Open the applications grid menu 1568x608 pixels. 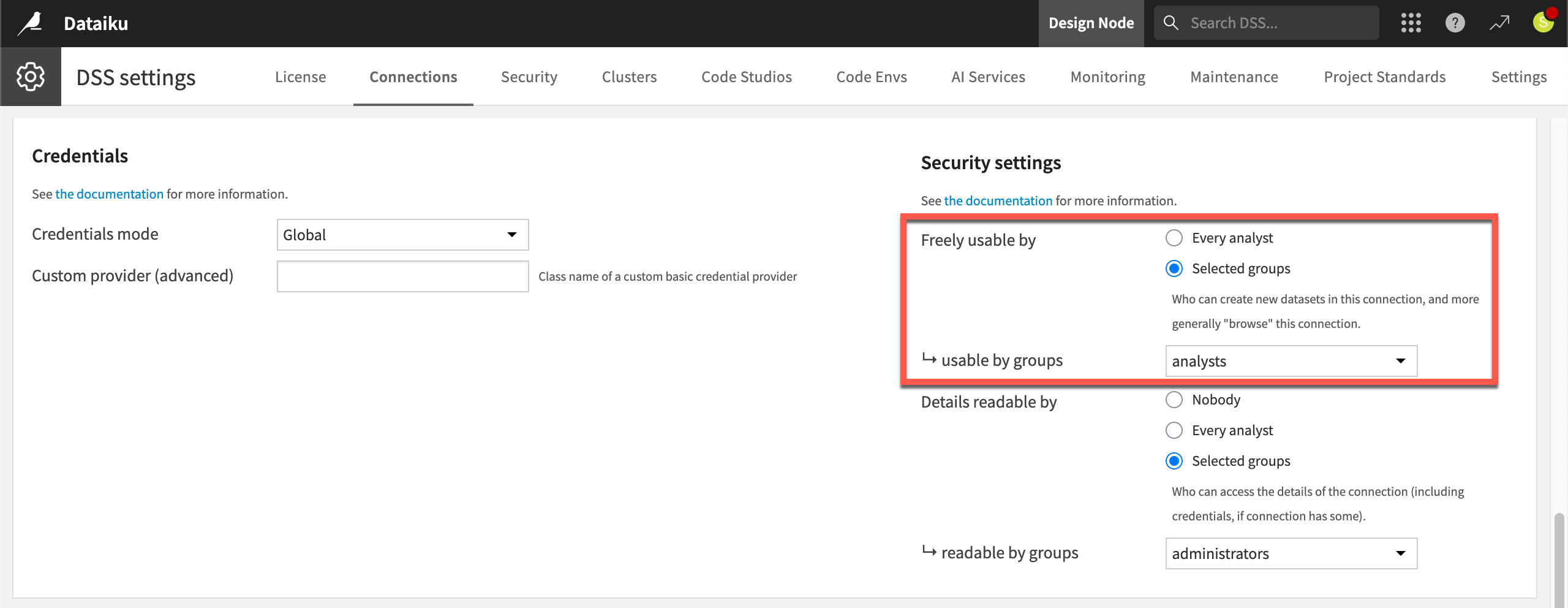[x=1411, y=23]
